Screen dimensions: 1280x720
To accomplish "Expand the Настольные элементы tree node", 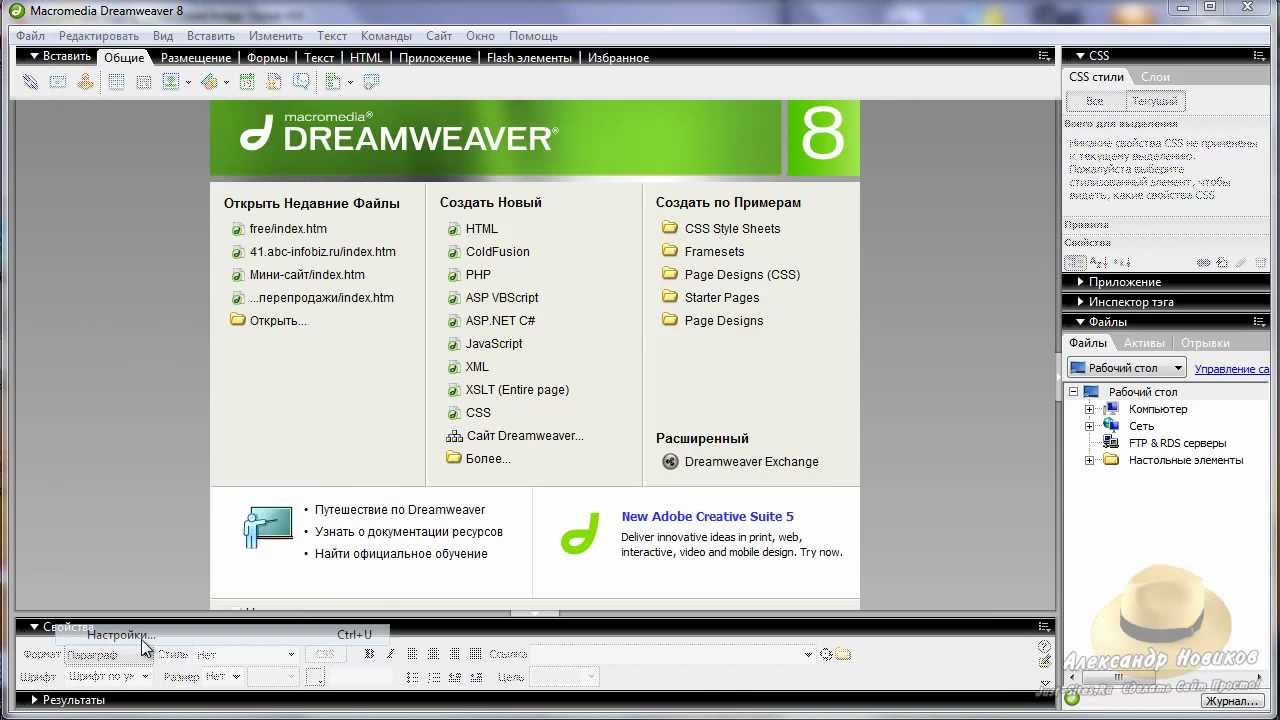I will coord(1090,460).
